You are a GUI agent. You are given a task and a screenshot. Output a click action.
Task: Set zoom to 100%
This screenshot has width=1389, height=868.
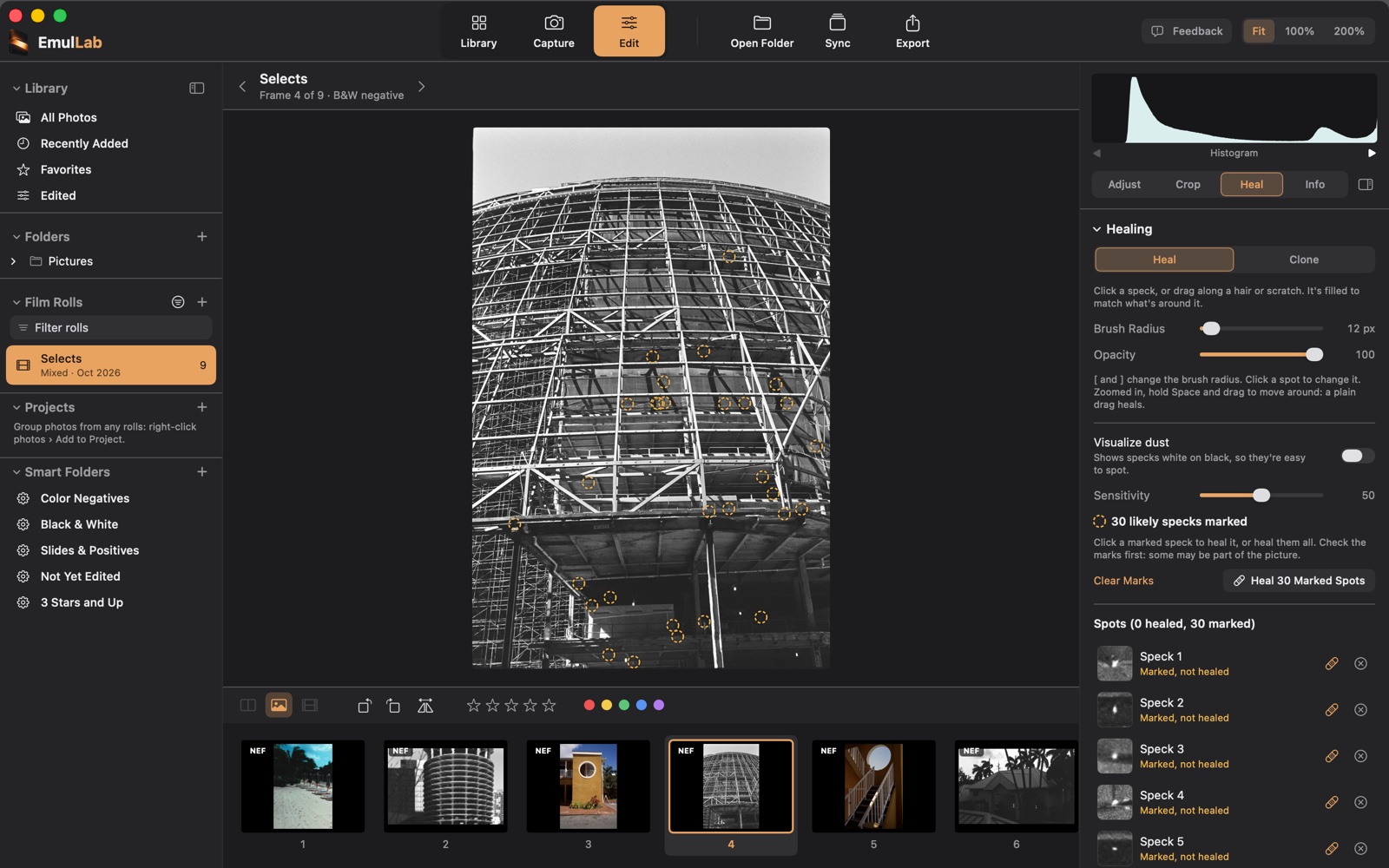coord(1300,31)
